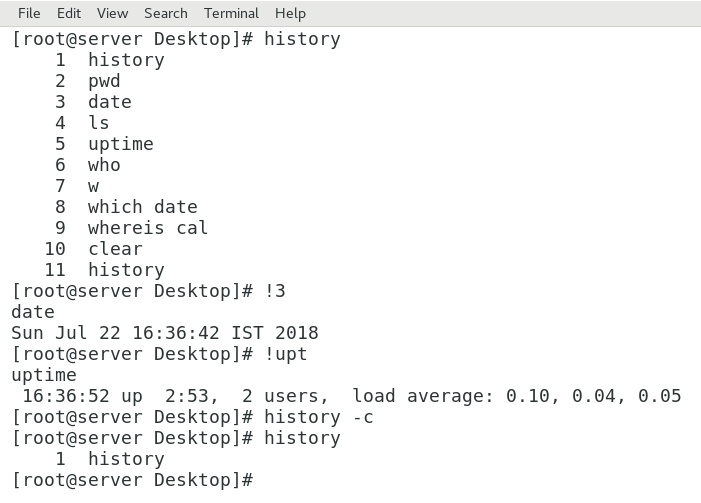The height and width of the screenshot is (503, 701).
Task: Open the Help menu
Action: [291, 13]
